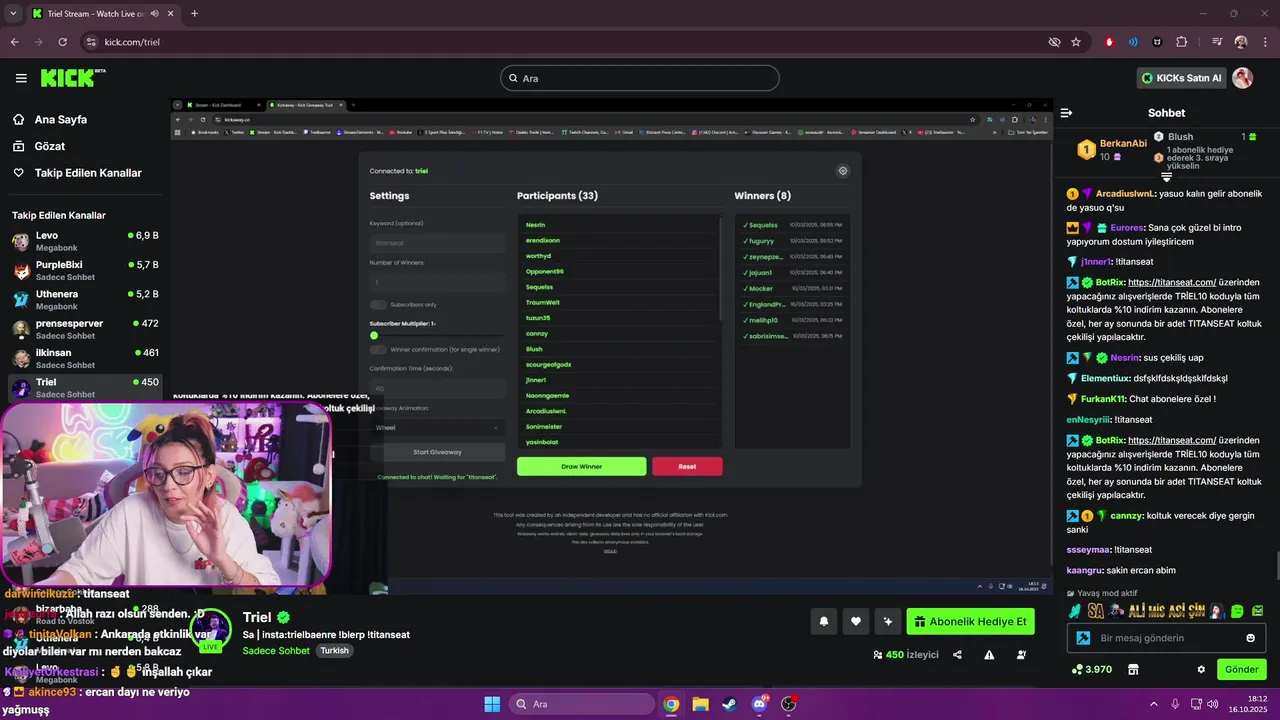Toggle Winner confirmation switch in giveaway
This screenshot has width=1280, height=720.
[x=378, y=349]
